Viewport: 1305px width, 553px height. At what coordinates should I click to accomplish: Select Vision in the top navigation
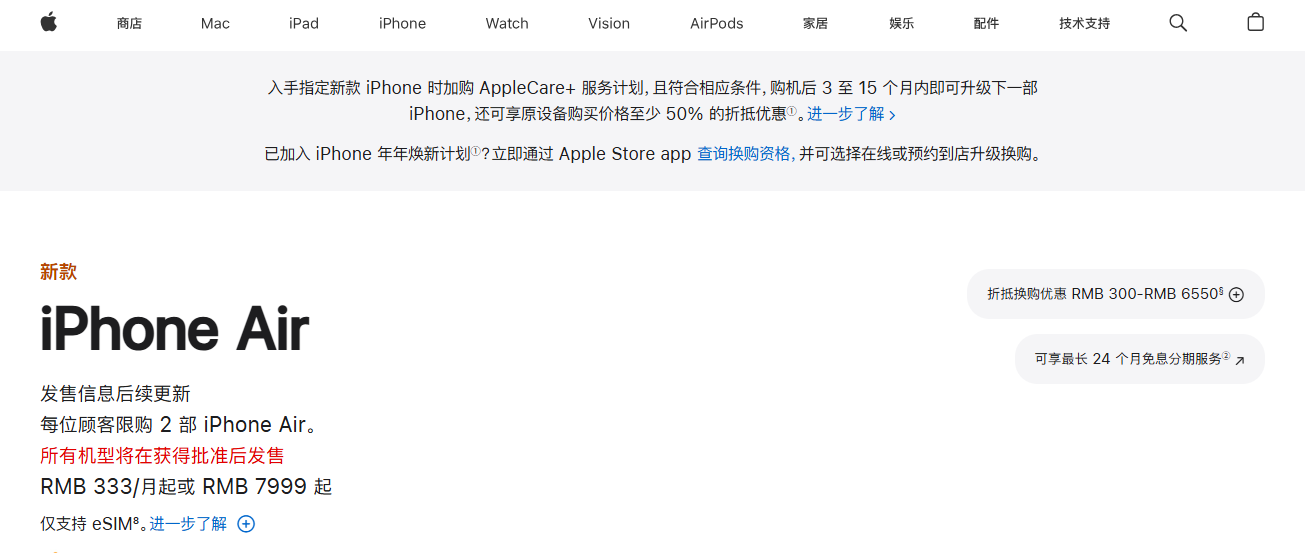click(609, 23)
